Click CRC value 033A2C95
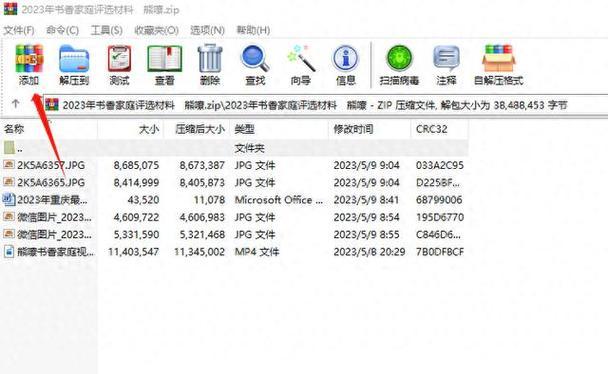 click(x=440, y=165)
